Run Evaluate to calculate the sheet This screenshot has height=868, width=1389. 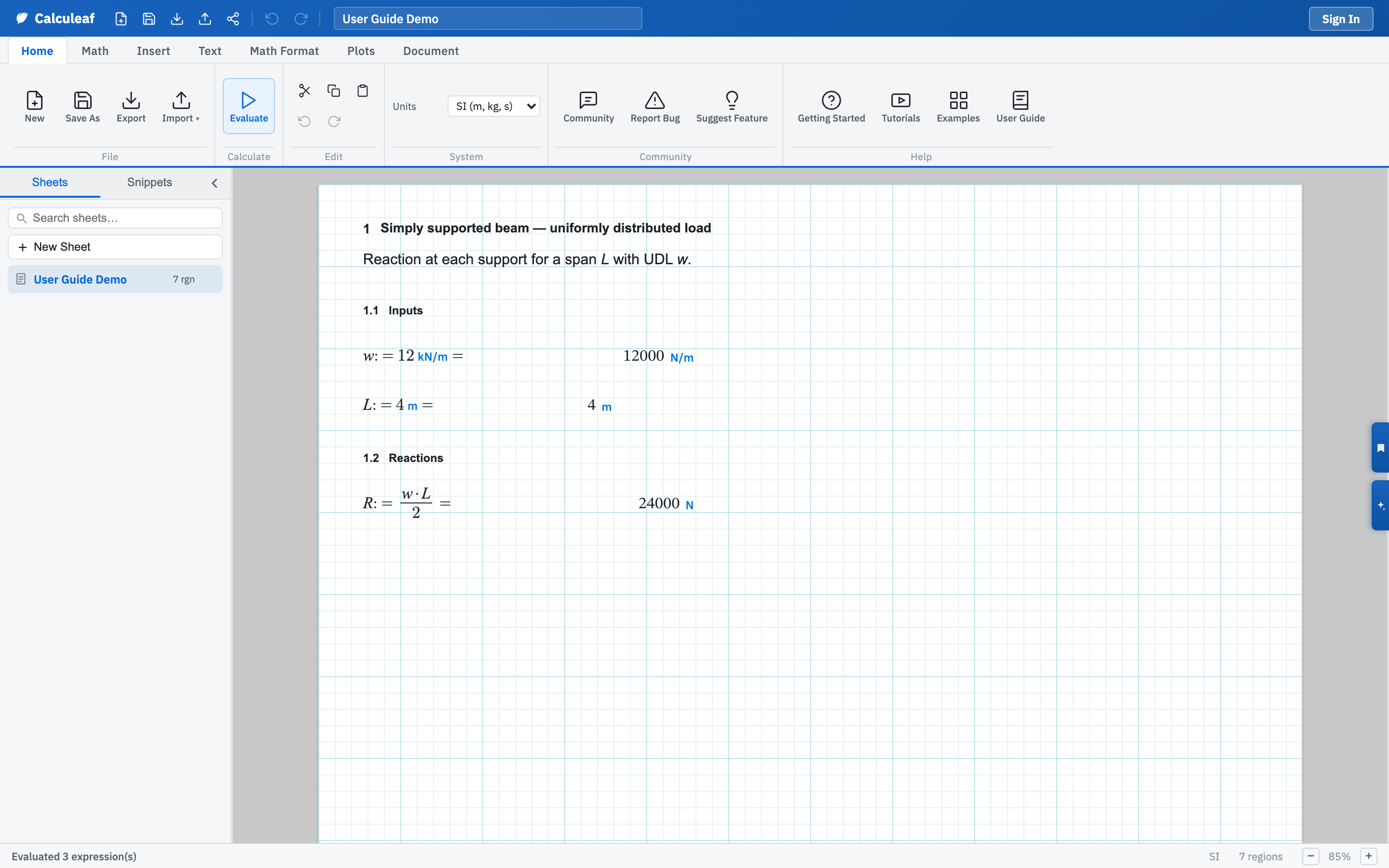coord(248,106)
